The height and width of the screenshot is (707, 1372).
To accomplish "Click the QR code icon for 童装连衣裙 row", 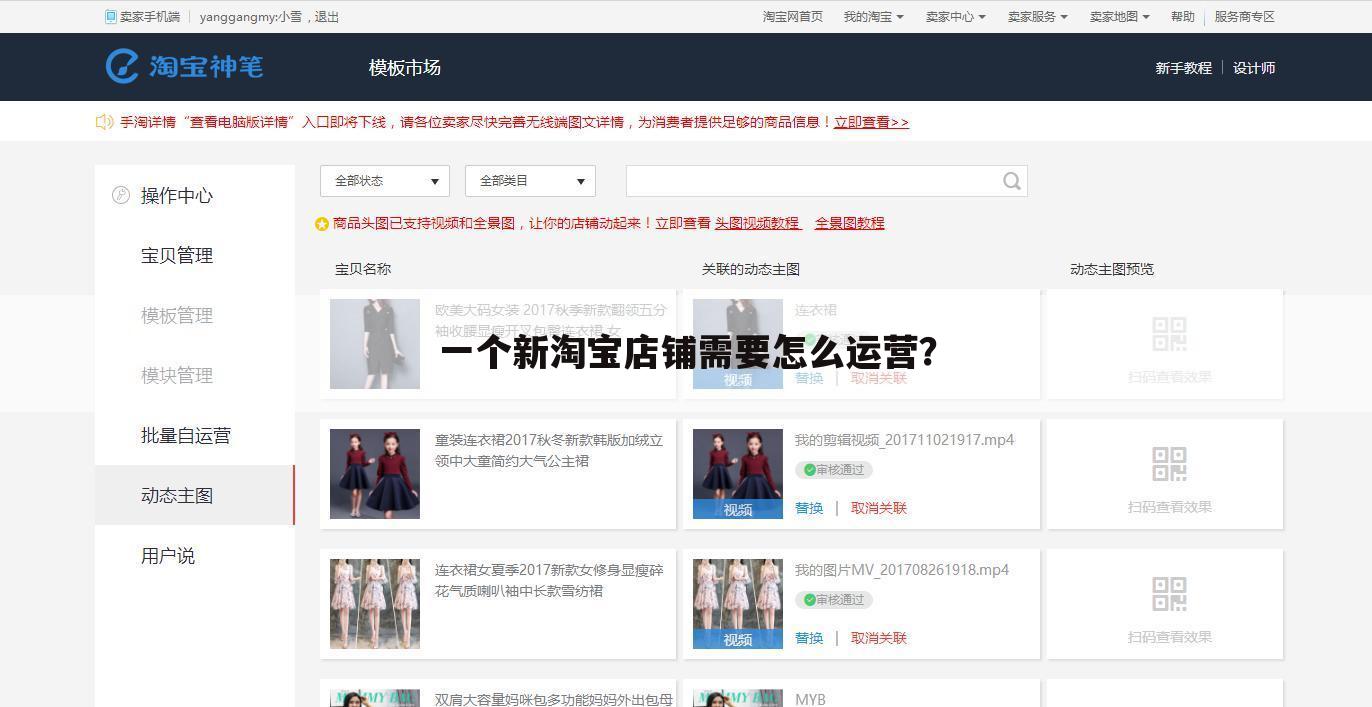I will click(x=1169, y=464).
